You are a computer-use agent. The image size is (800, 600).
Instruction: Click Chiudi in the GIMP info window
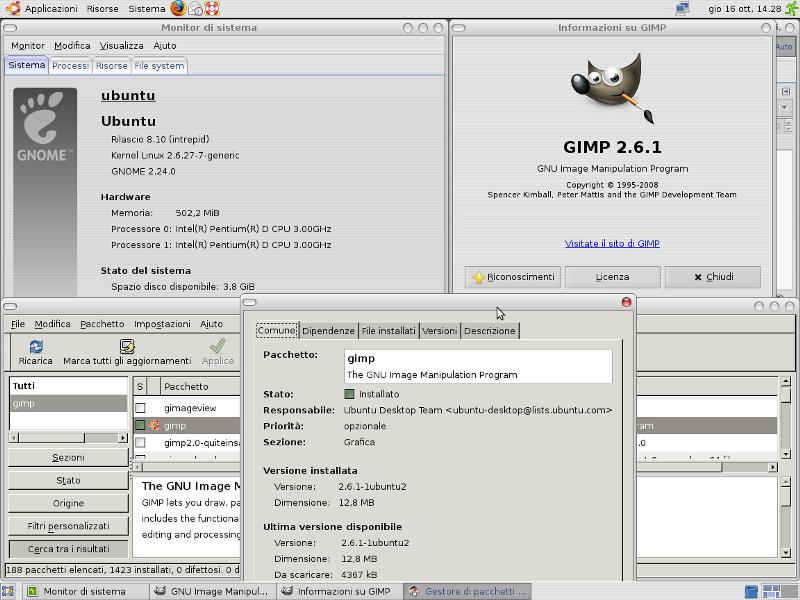713,277
